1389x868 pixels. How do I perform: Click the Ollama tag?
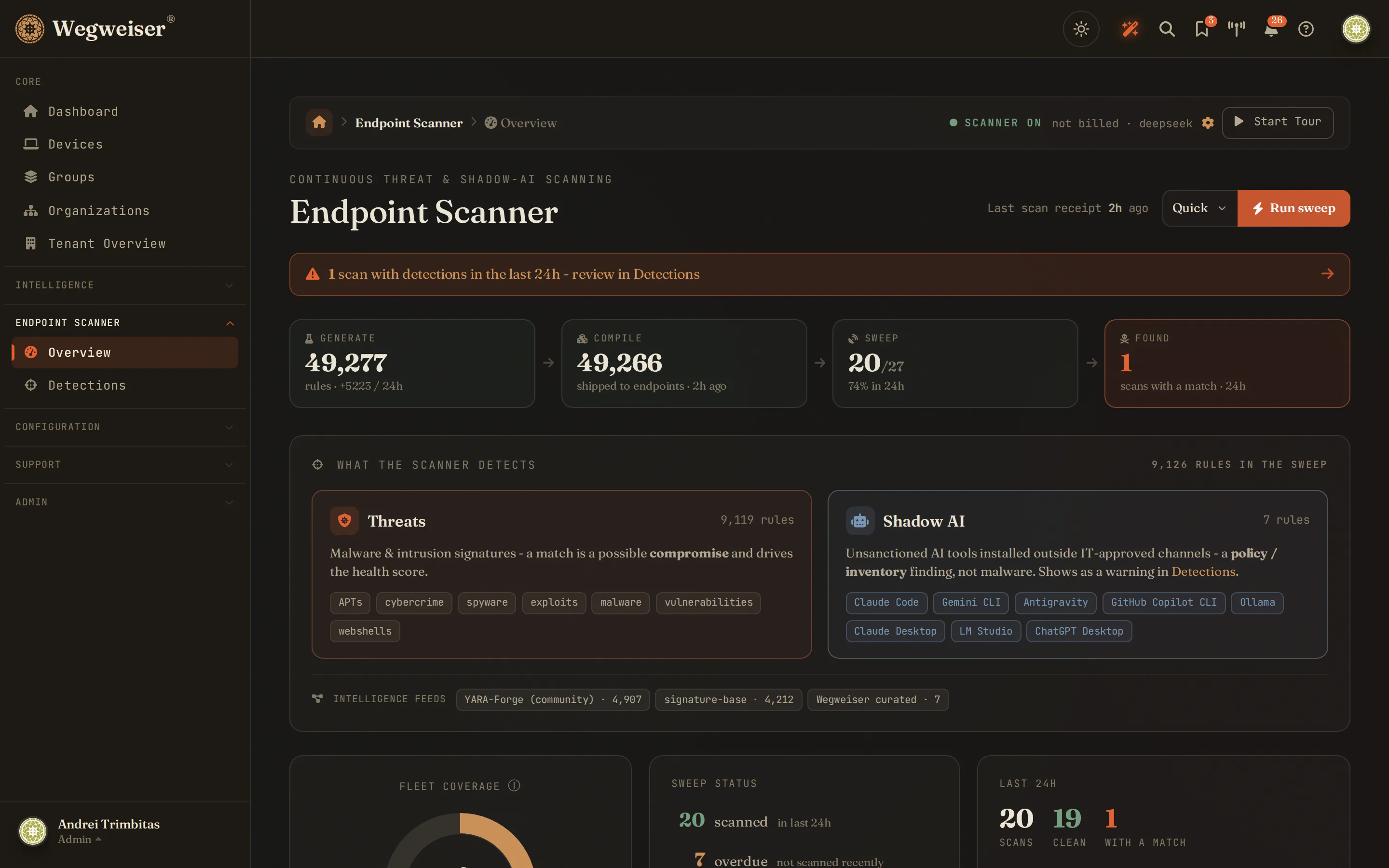tap(1257, 603)
